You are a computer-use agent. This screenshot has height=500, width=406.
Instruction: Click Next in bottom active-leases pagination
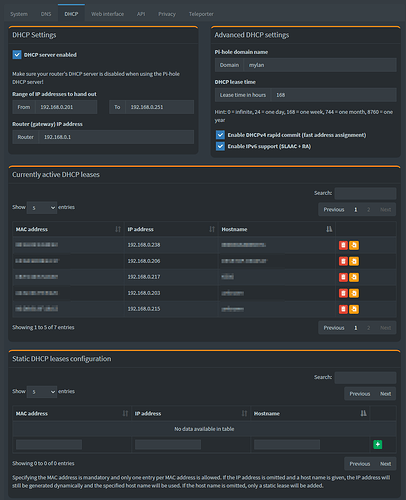(x=385, y=328)
